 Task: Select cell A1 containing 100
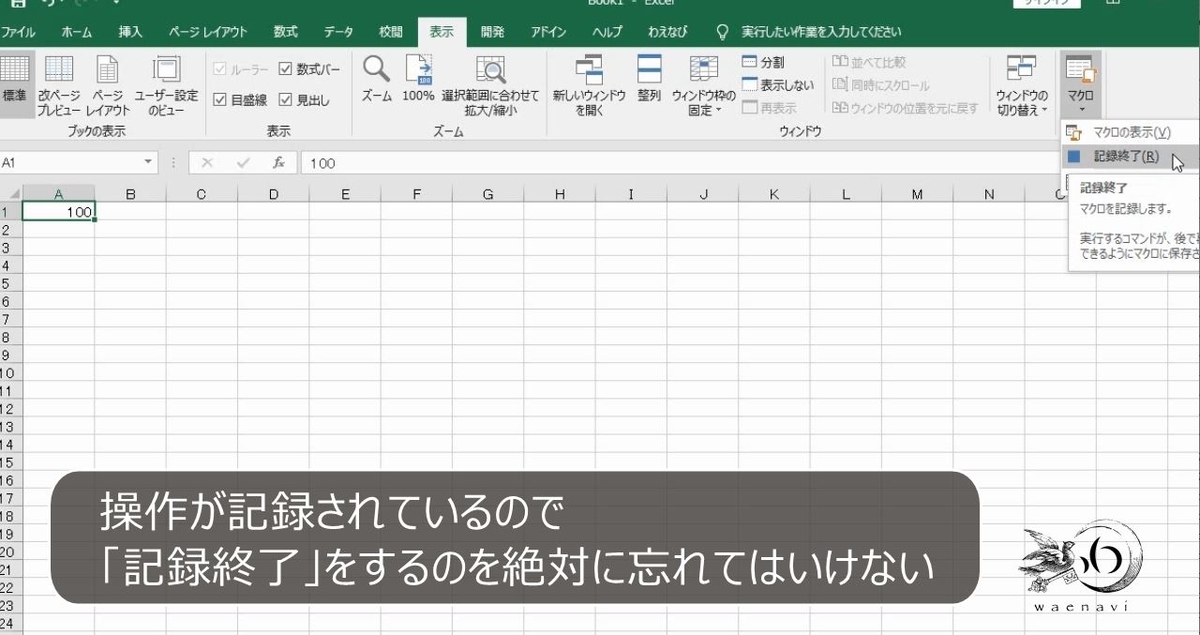58,212
